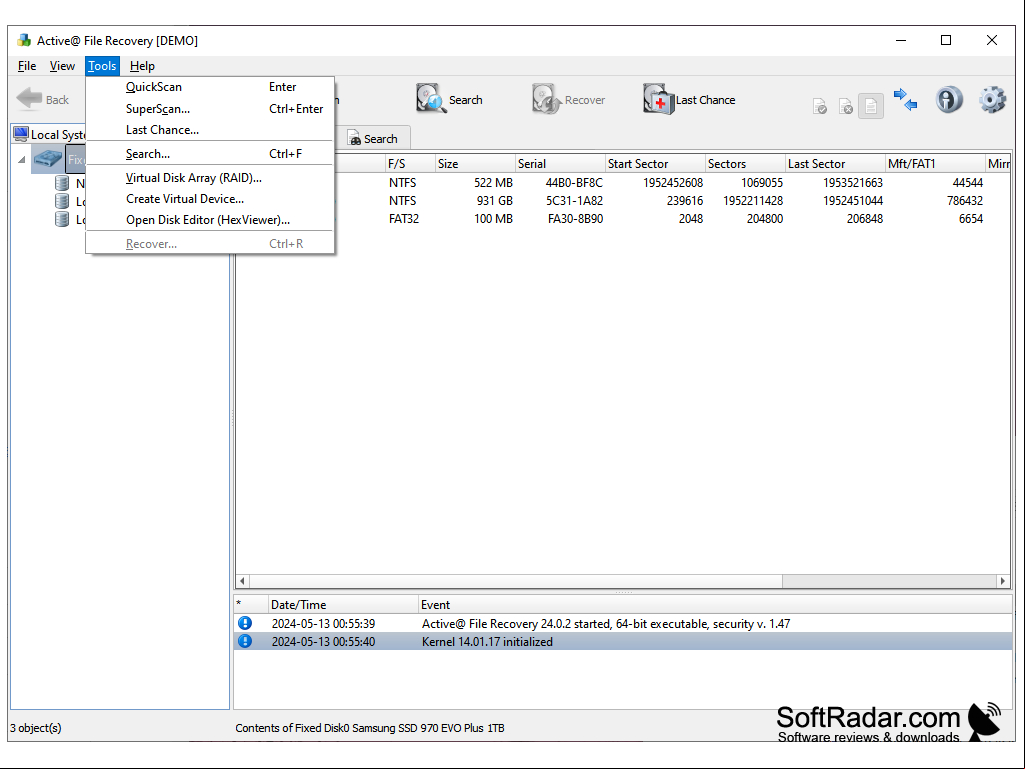Click the document with checkmark toolbar icon
Screen dimensions: 1025x769
pos(820,106)
